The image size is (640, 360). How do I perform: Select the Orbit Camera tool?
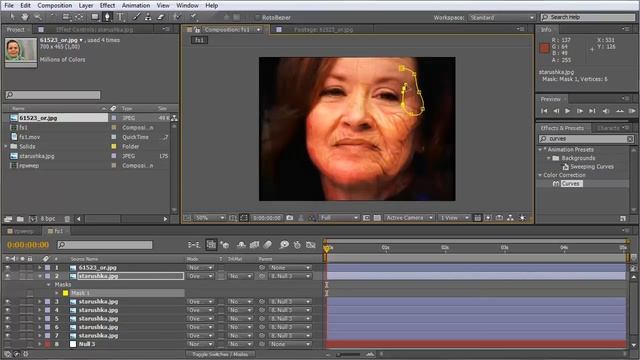(66, 17)
